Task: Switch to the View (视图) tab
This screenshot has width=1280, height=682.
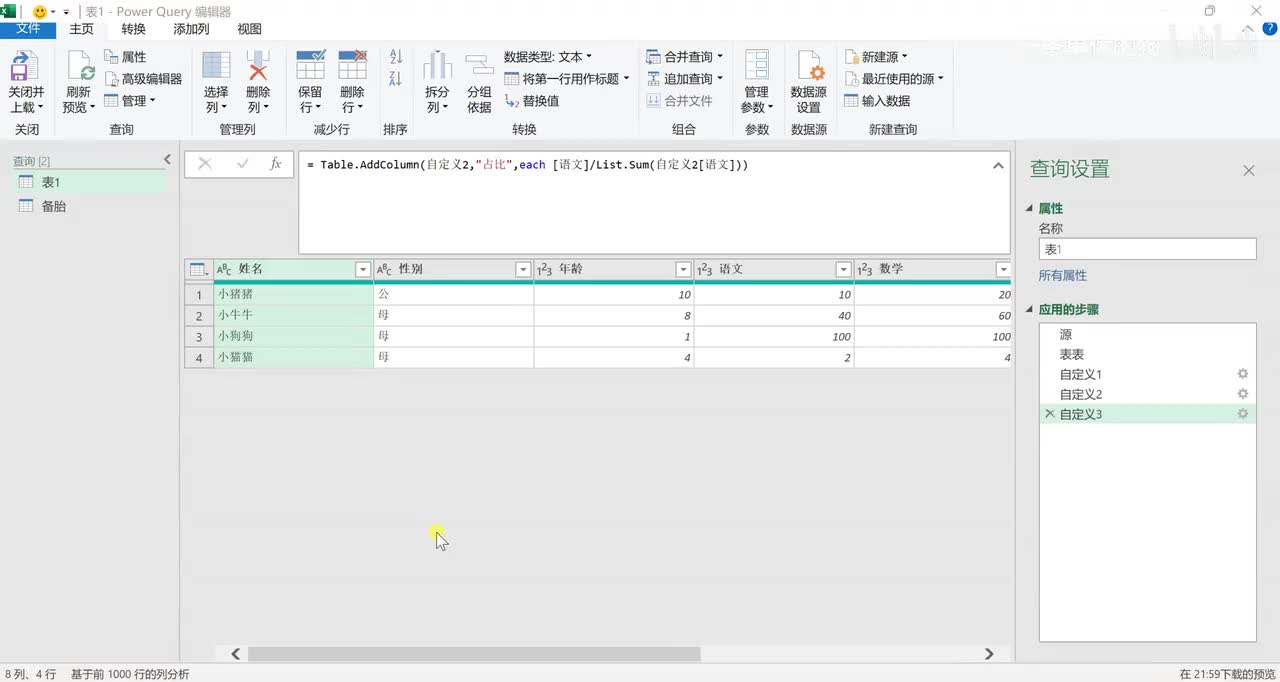Action: click(x=249, y=29)
